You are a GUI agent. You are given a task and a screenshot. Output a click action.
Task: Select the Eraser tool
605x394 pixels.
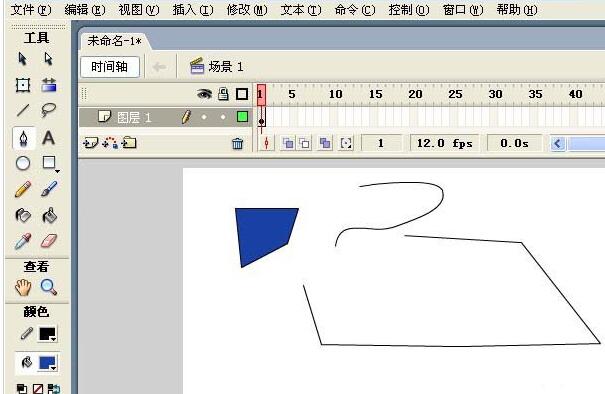point(49,241)
